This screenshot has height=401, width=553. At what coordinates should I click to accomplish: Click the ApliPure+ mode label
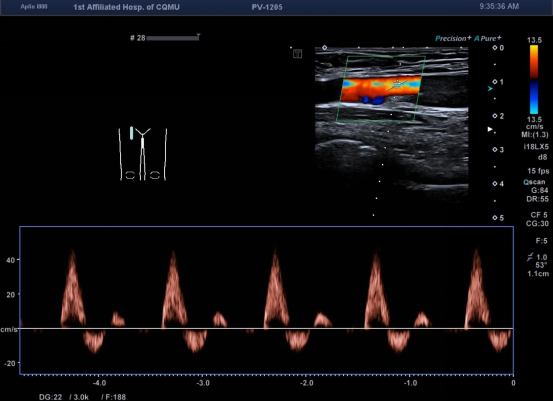(x=488, y=38)
